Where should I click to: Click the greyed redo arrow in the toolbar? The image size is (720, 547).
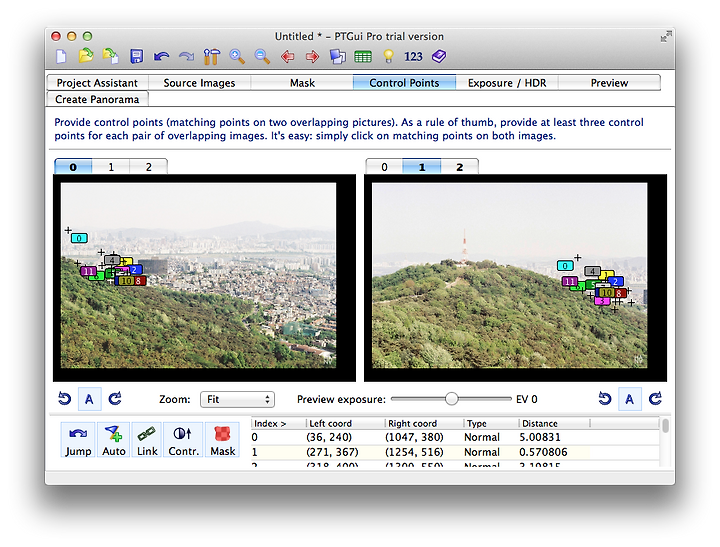tap(186, 56)
